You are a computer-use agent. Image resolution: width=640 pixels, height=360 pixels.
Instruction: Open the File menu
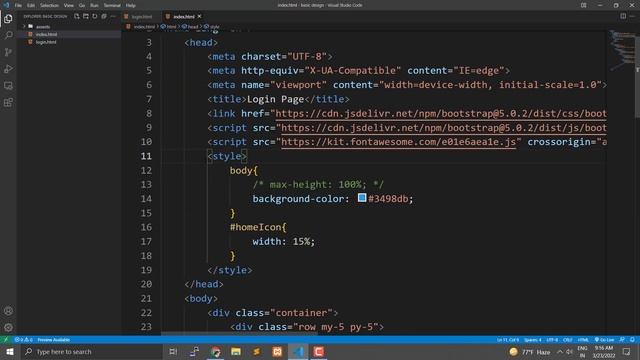click(18, 5)
